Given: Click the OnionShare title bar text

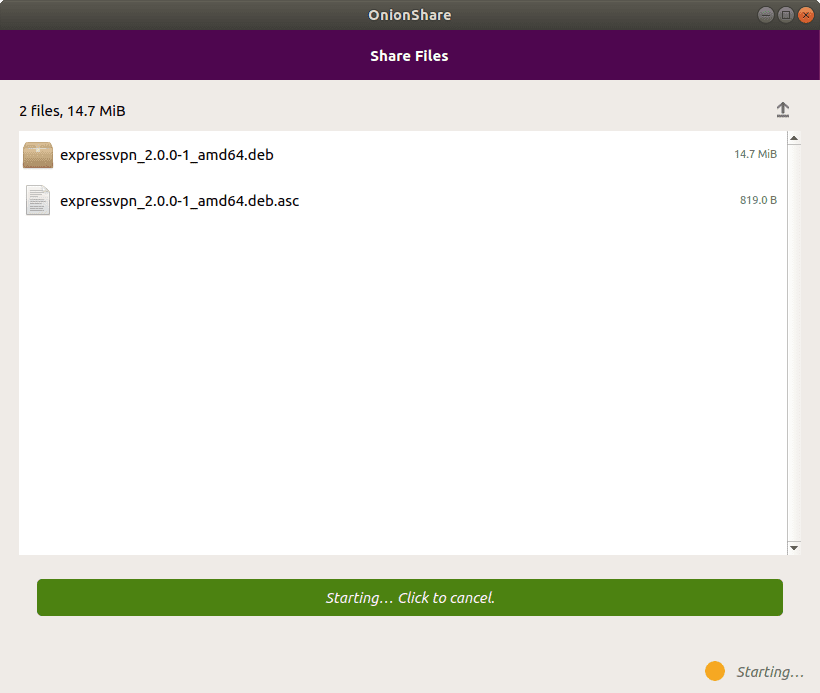Looking at the screenshot, I should click(x=410, y=15).
